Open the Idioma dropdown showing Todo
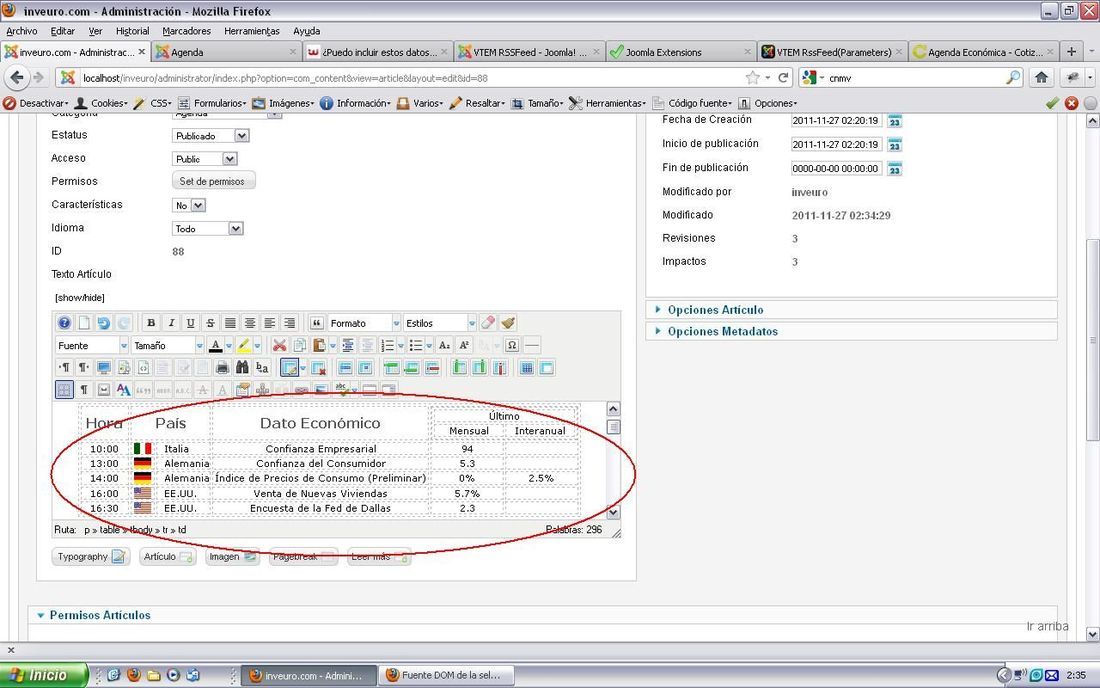The height and width of the screenshot is (688, 1100). pos(208,229)
